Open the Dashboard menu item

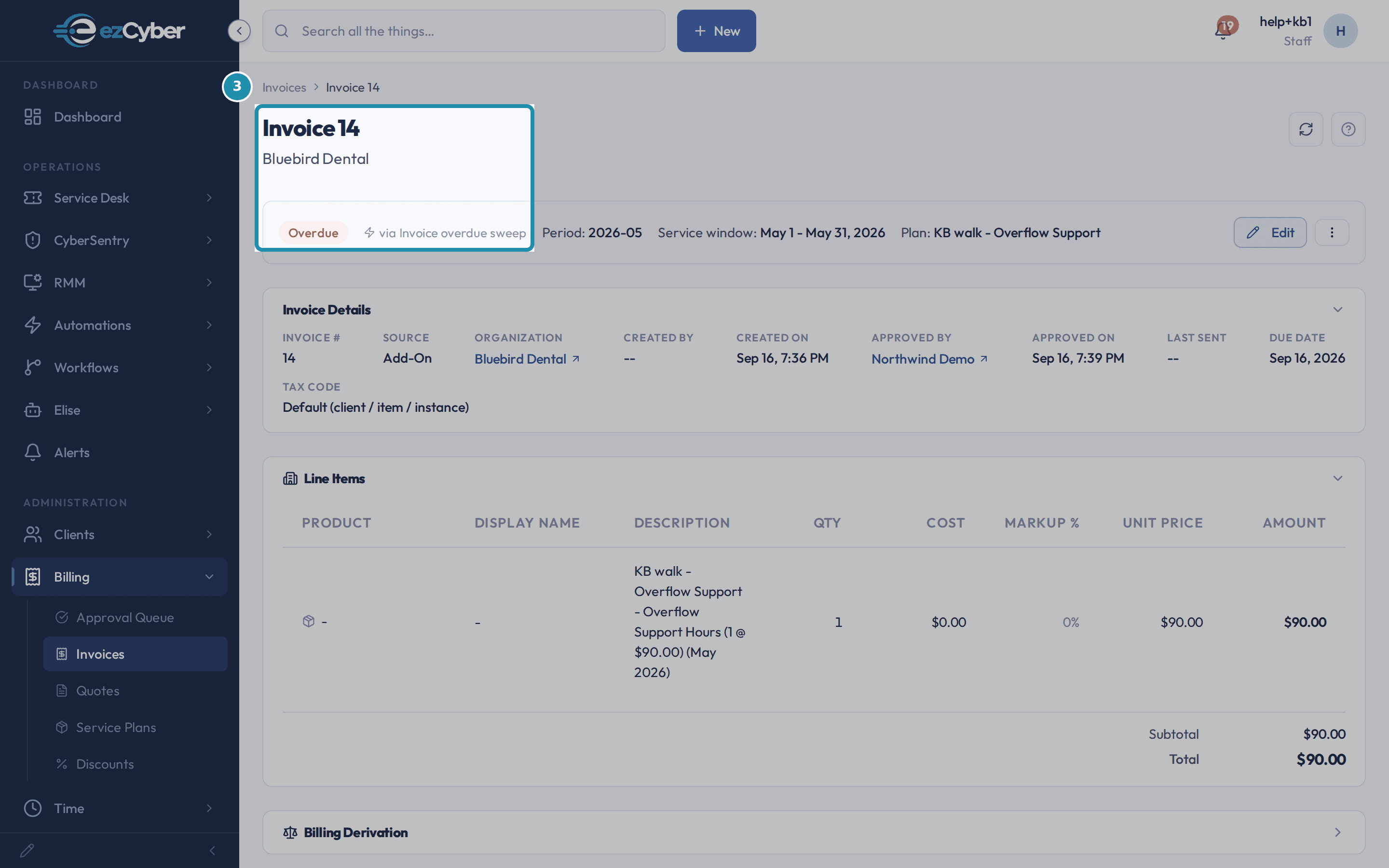pyautogui.click(x=120, y=117)
